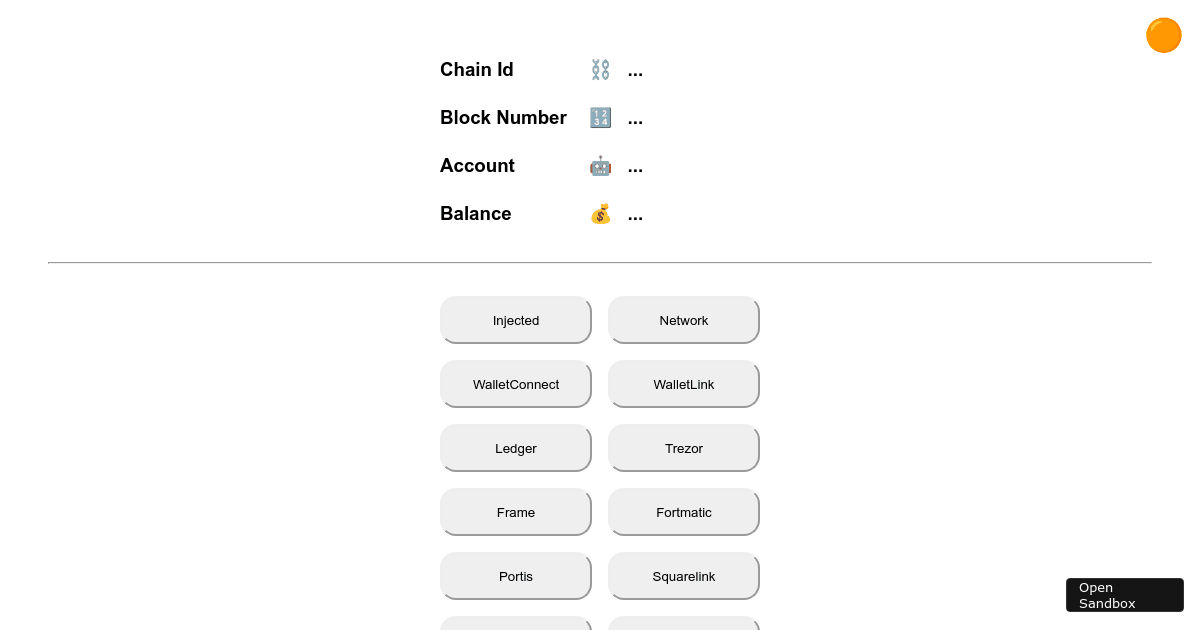Image resolution: width=1200 pixels, height=630 pixels.
Task: Open the Portis wallet connector
Action: pos(516,576)
